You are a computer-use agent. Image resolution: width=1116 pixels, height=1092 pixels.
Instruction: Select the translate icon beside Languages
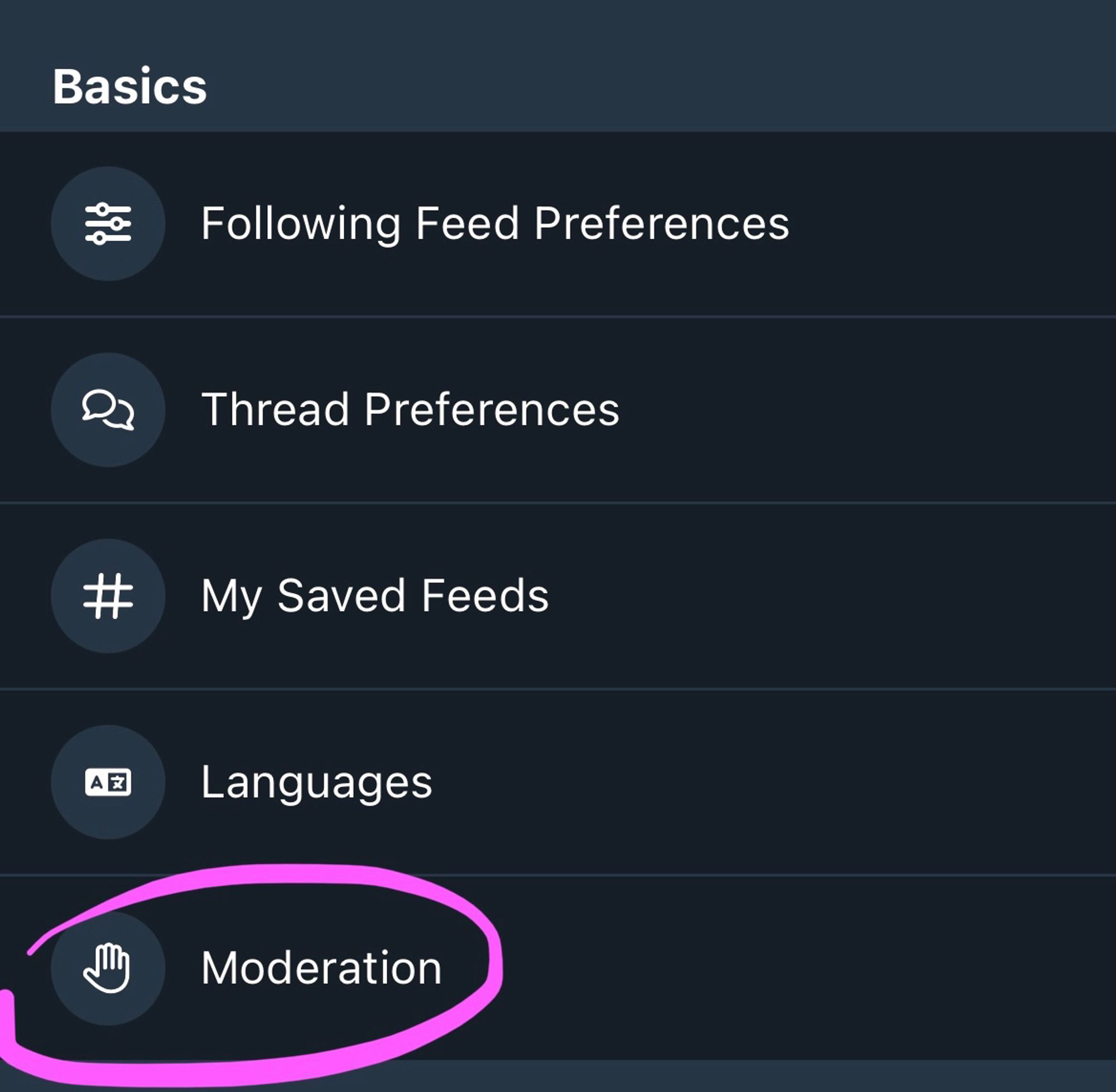click(108, 782)
